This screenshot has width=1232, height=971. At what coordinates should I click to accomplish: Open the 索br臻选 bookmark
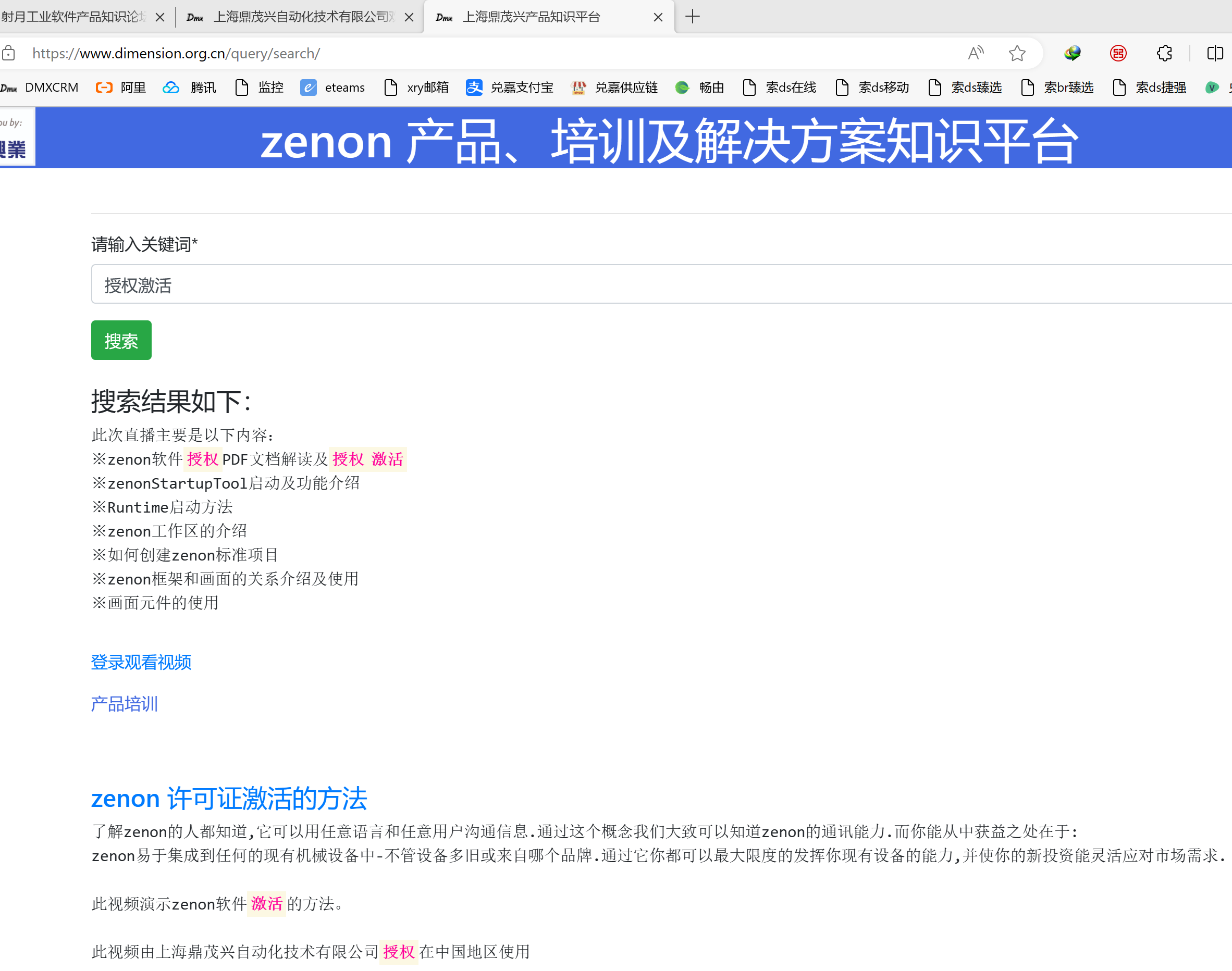1057,88
